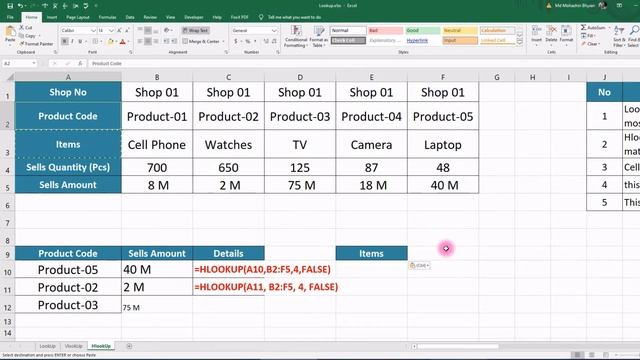Cut the selected cells
The width and height of the screenshot is (640, 360).
26,27
